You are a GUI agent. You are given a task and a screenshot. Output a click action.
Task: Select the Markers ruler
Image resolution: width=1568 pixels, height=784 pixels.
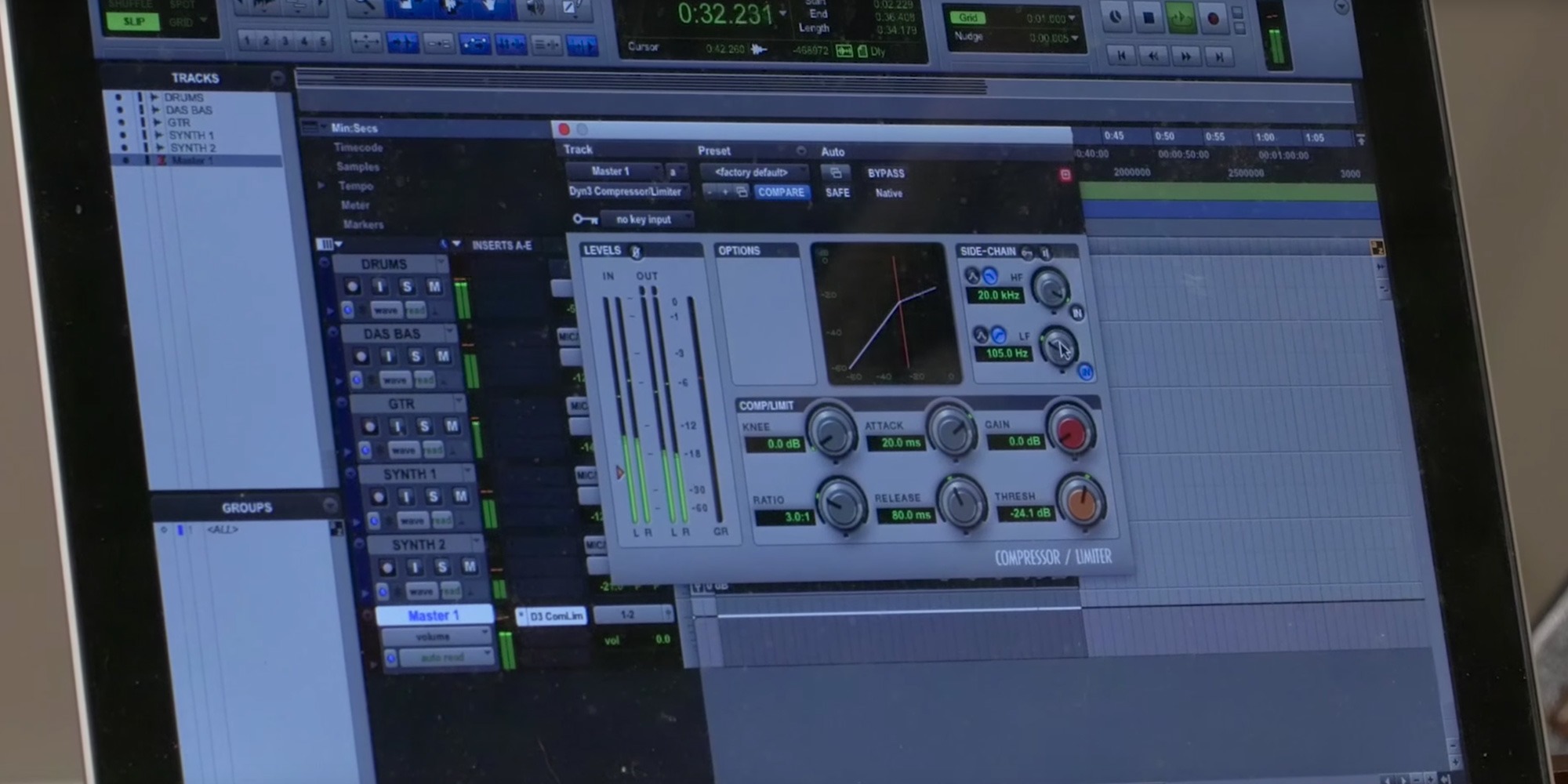[363, 224]
